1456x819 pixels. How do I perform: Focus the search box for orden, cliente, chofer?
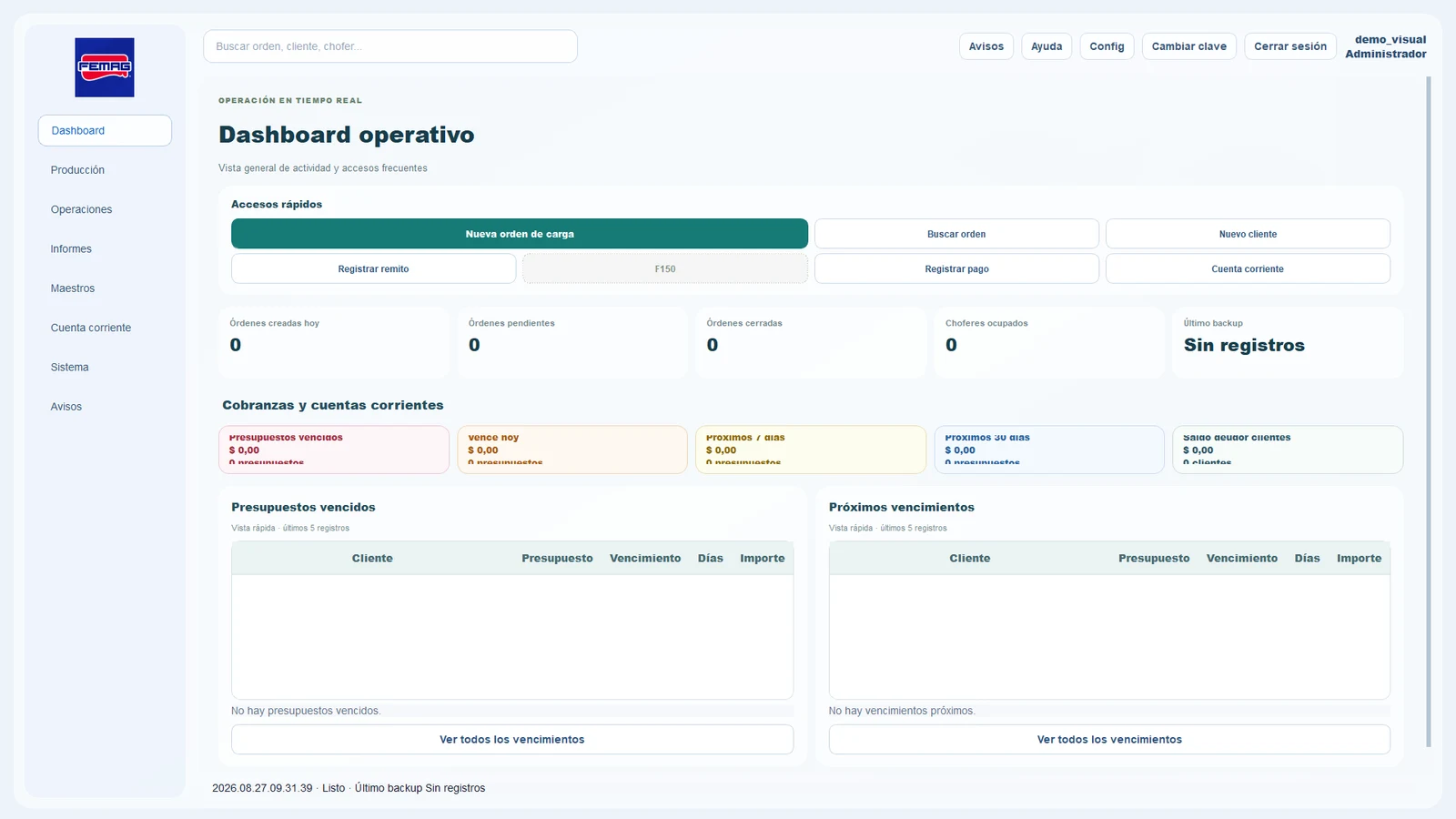click(390, 46)
